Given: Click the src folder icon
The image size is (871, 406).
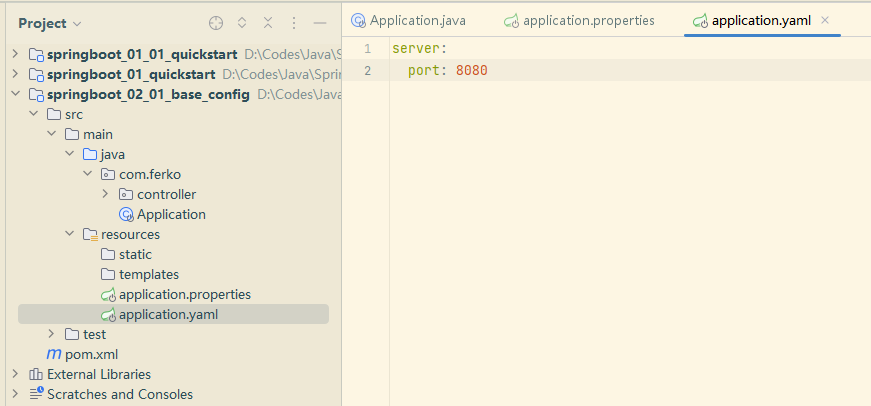Looking at the screenshot, I should click(x=54, y=114).
